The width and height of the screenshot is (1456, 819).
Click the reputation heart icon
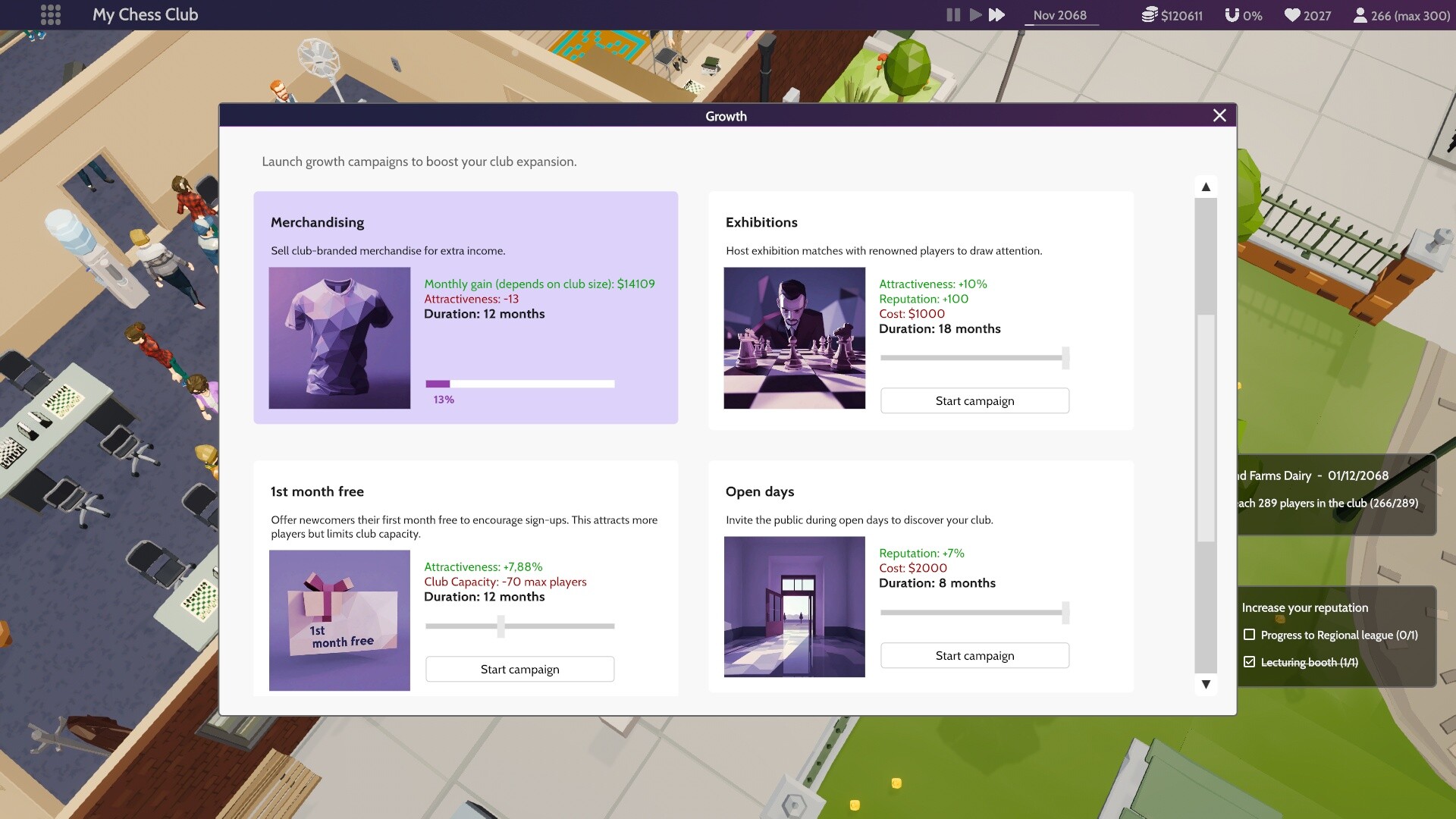click(1292, 15)
